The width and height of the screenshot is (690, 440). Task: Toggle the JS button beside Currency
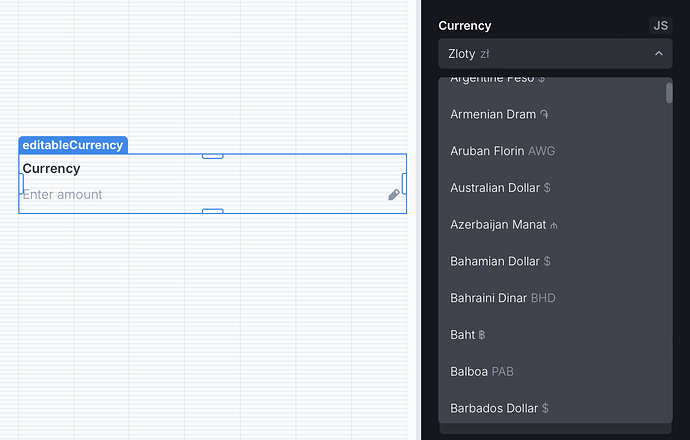(661, 26)
